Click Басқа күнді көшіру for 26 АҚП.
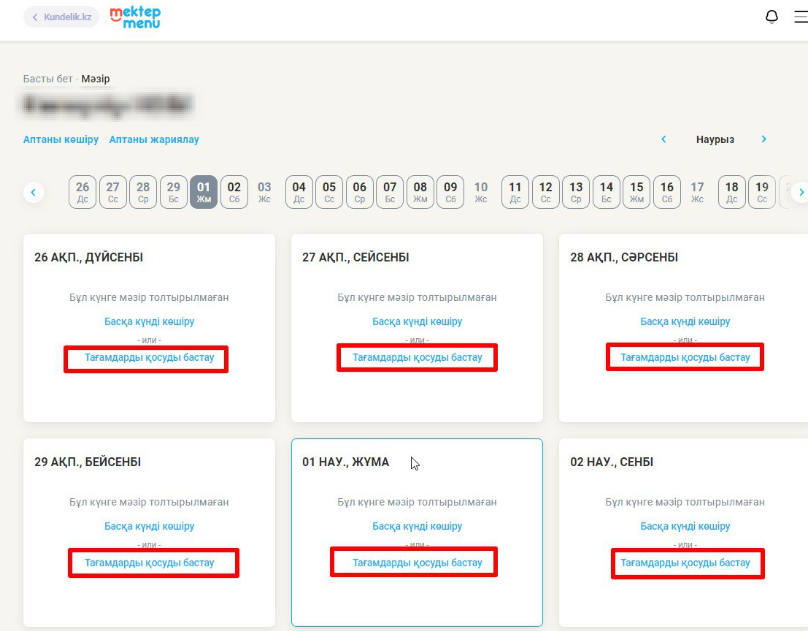The height and width of the screenshot is (631, 808). [x=149, y=322]
